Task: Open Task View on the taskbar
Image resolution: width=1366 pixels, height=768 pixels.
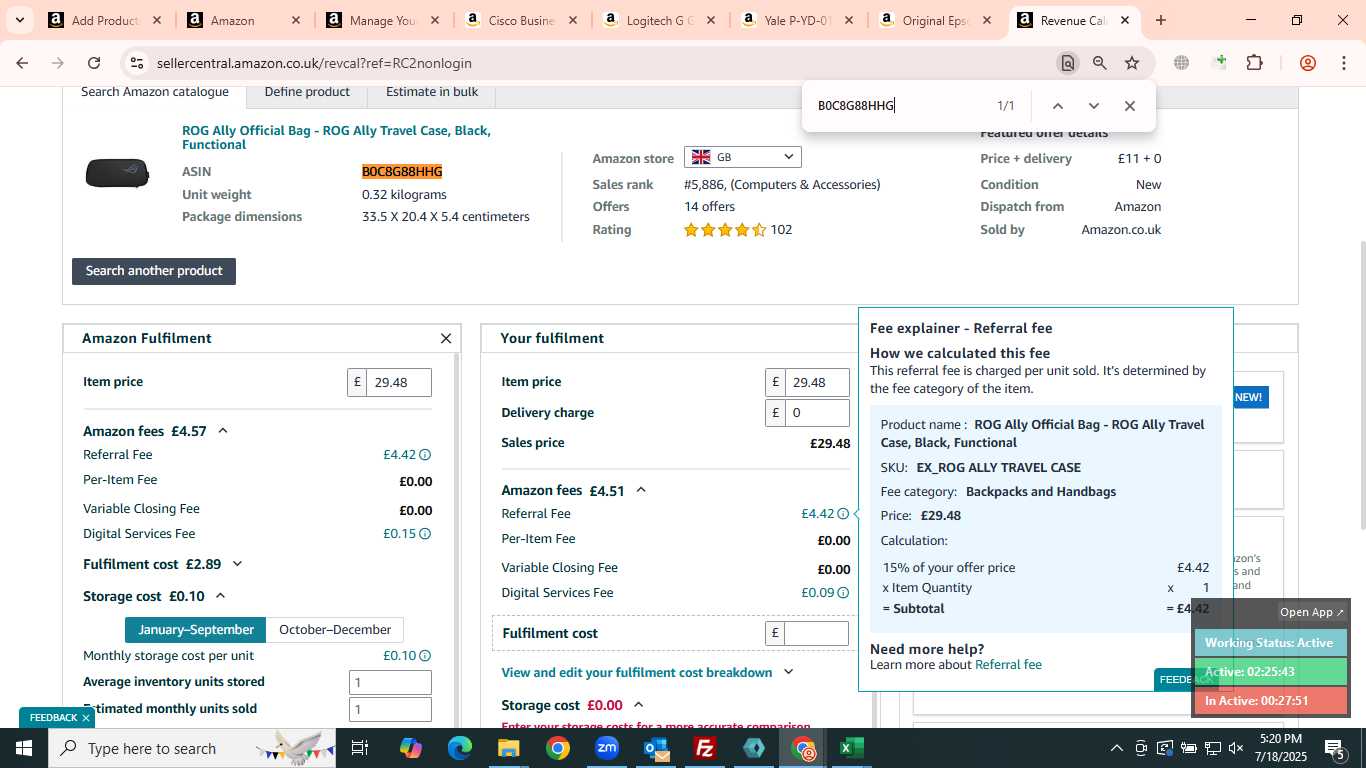Action: coord(361,748)
